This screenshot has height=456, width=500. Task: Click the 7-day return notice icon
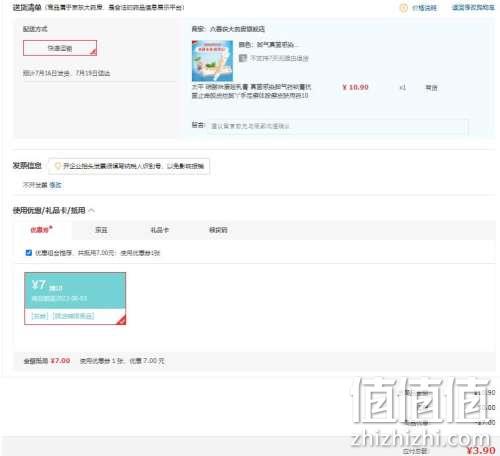click(x=243, y=58)
